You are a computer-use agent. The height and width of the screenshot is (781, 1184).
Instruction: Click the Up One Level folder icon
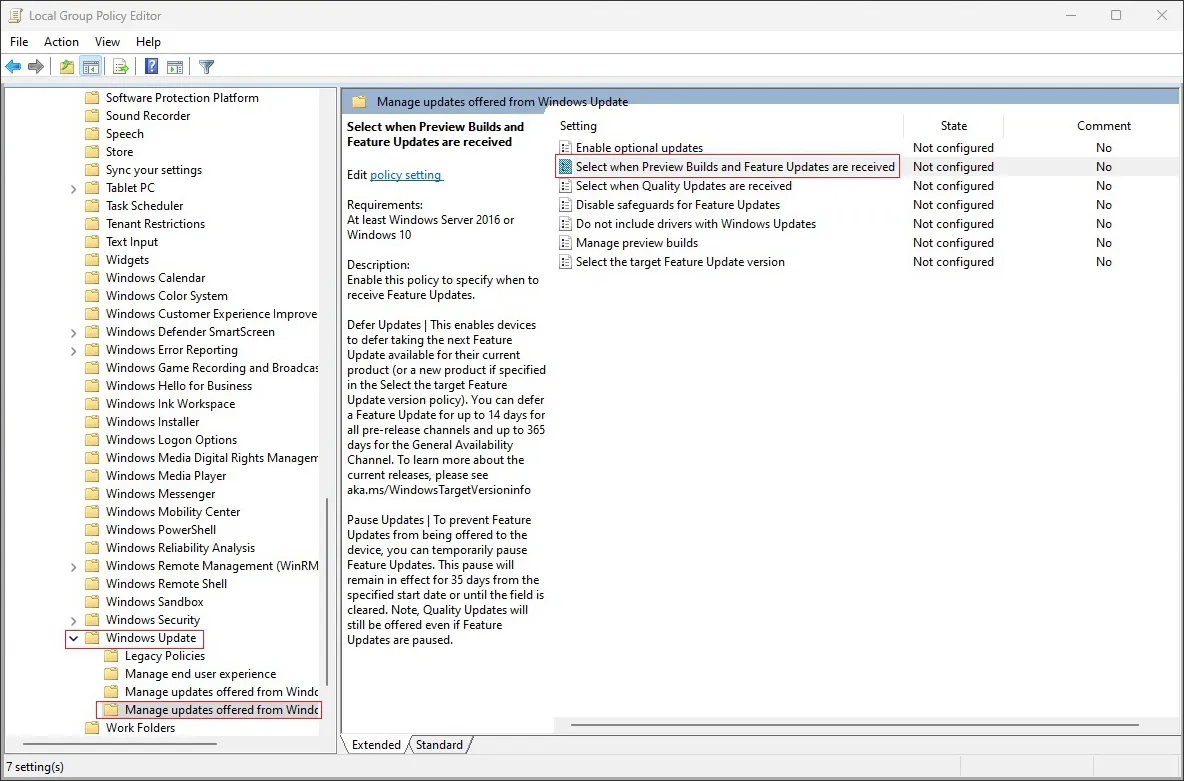(x=66, y=67)
